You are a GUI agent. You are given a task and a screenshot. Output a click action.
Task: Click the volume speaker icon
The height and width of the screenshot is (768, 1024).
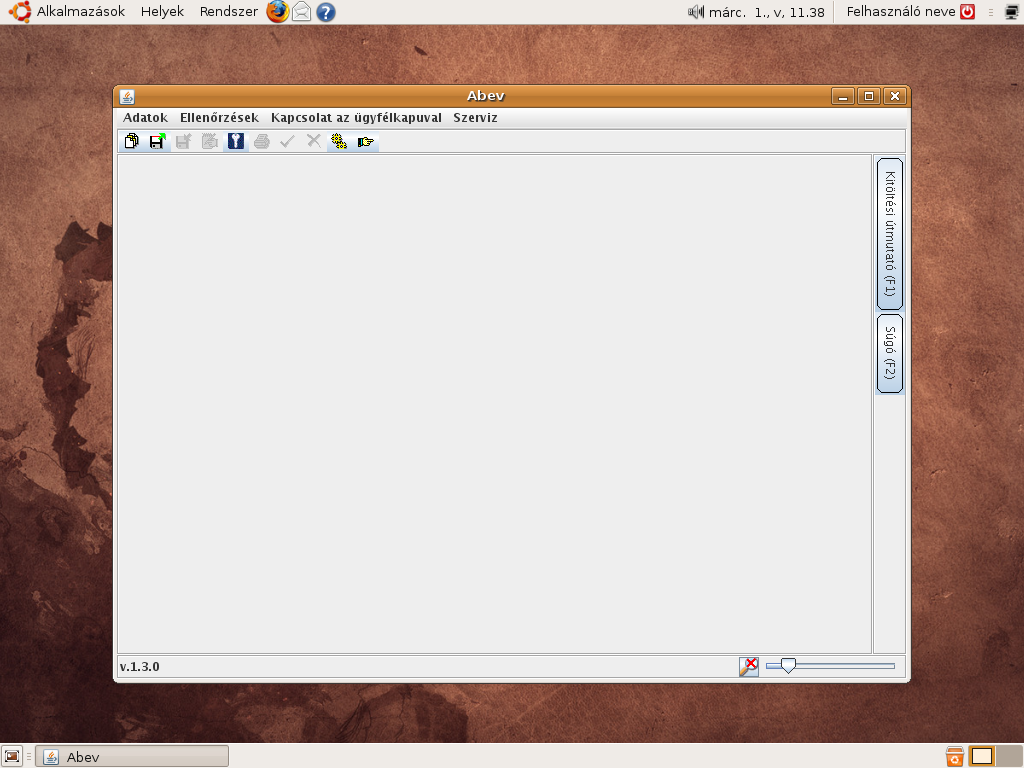point(696,12)
